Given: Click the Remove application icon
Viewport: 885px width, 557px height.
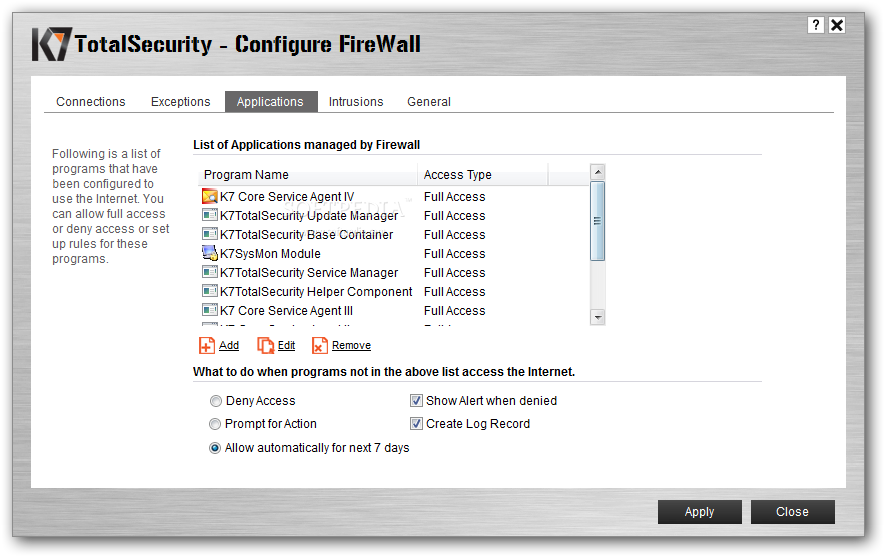Looking at the screenshot, I should pyautogui.click(x=319, y=345).
